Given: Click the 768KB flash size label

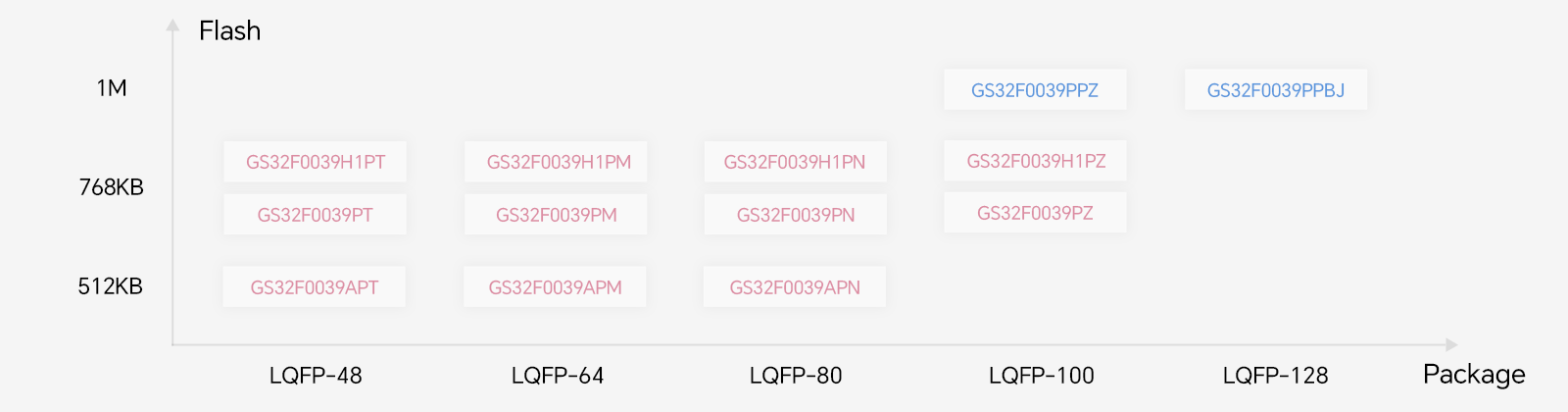Looking at the screenshot, I should pyautogui.click(x=111, y=187).
